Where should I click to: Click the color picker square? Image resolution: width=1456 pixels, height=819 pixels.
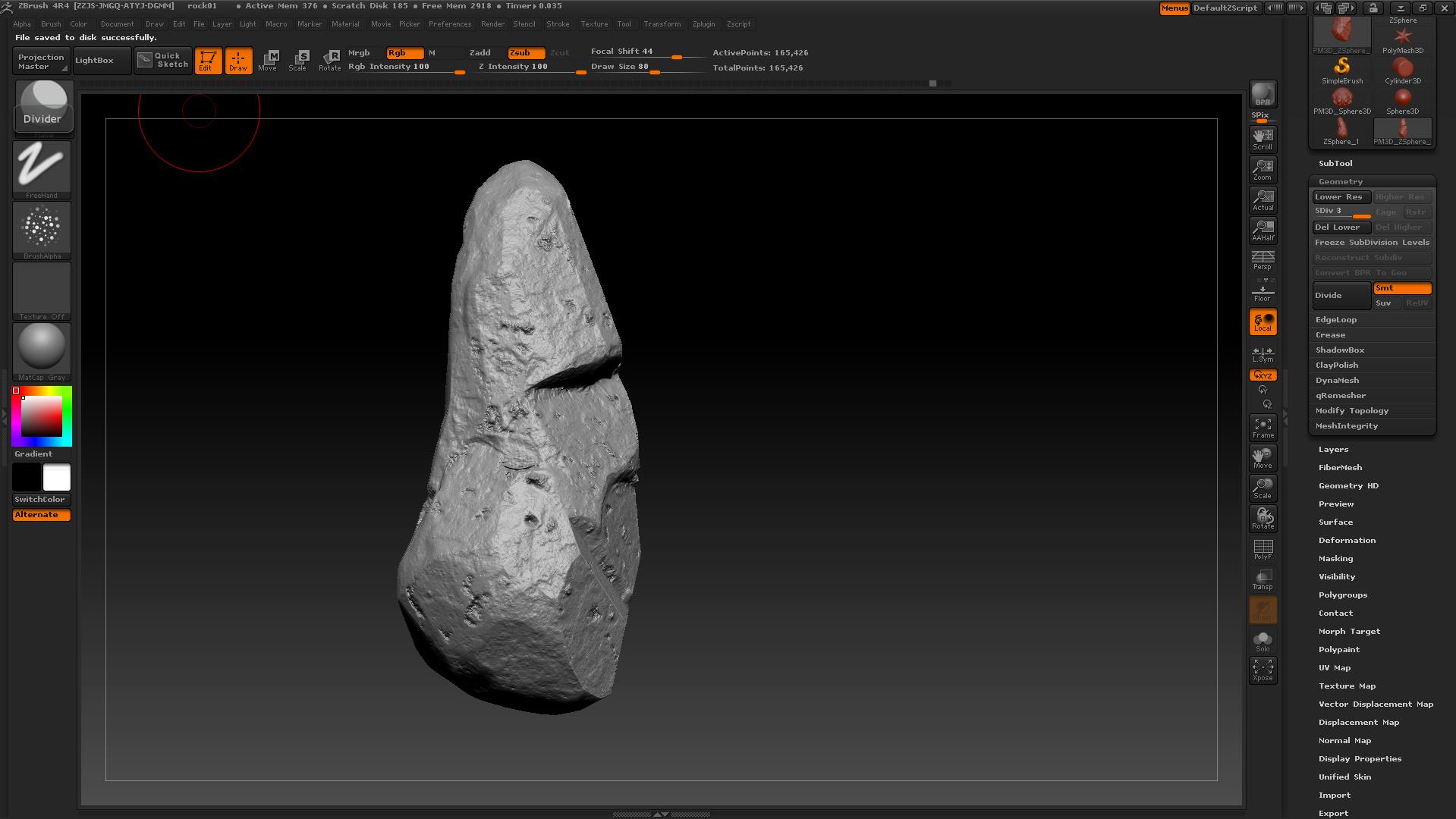point(41,416)
